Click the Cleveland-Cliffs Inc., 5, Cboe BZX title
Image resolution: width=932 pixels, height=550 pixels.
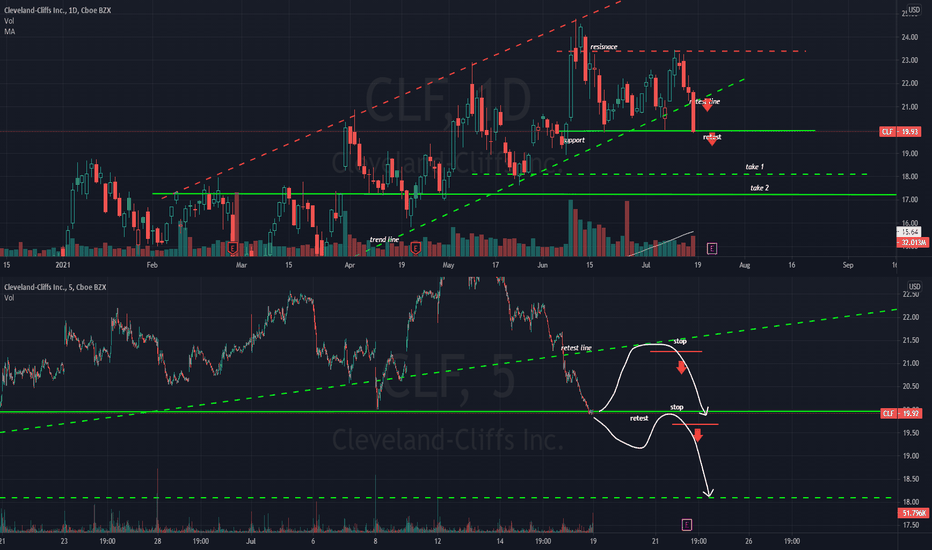[55, 287]
